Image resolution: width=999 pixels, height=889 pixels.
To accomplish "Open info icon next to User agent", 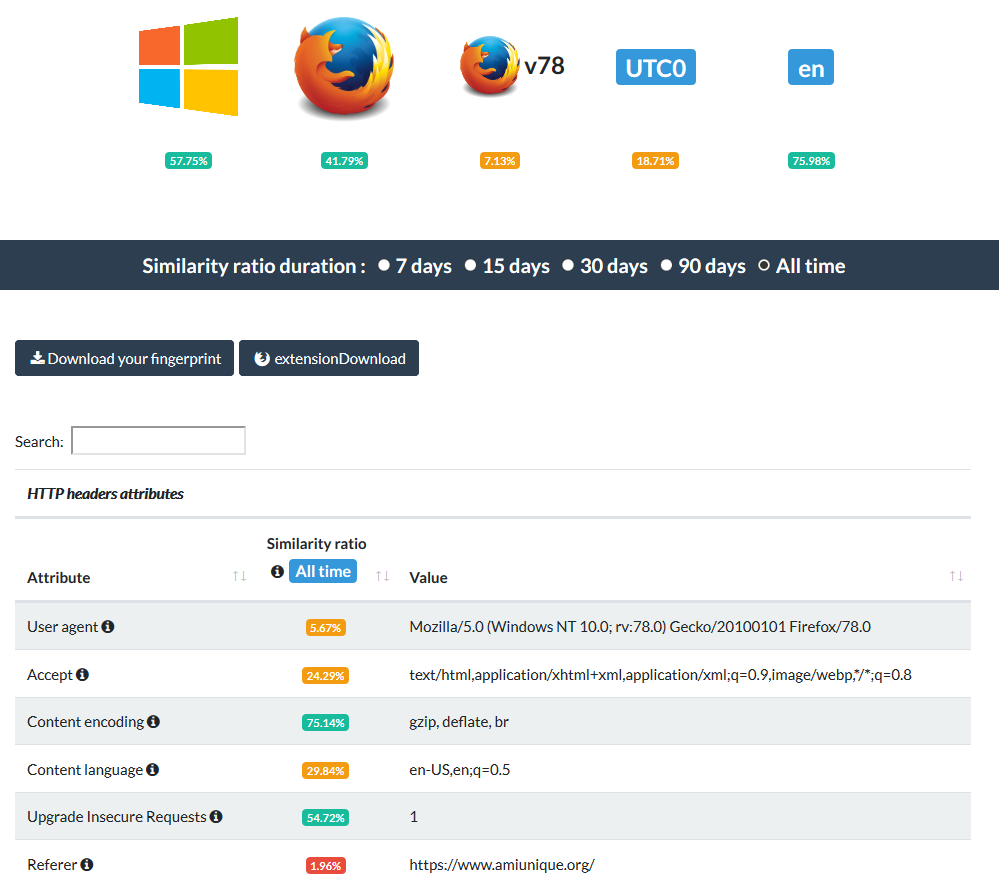I will click(108, 626).
